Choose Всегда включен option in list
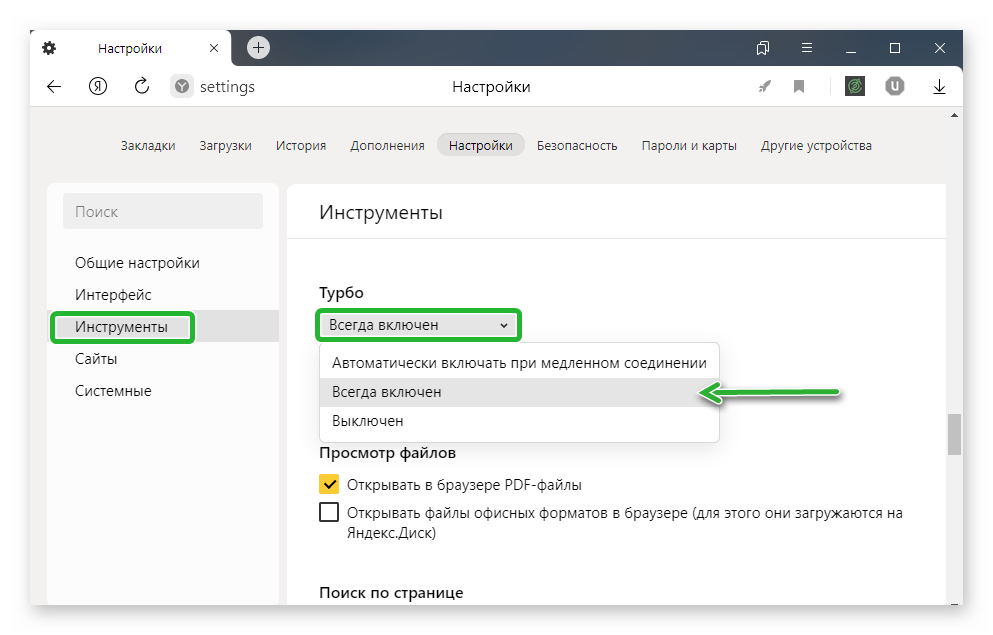The image size is (993, 635). point(519,392)
